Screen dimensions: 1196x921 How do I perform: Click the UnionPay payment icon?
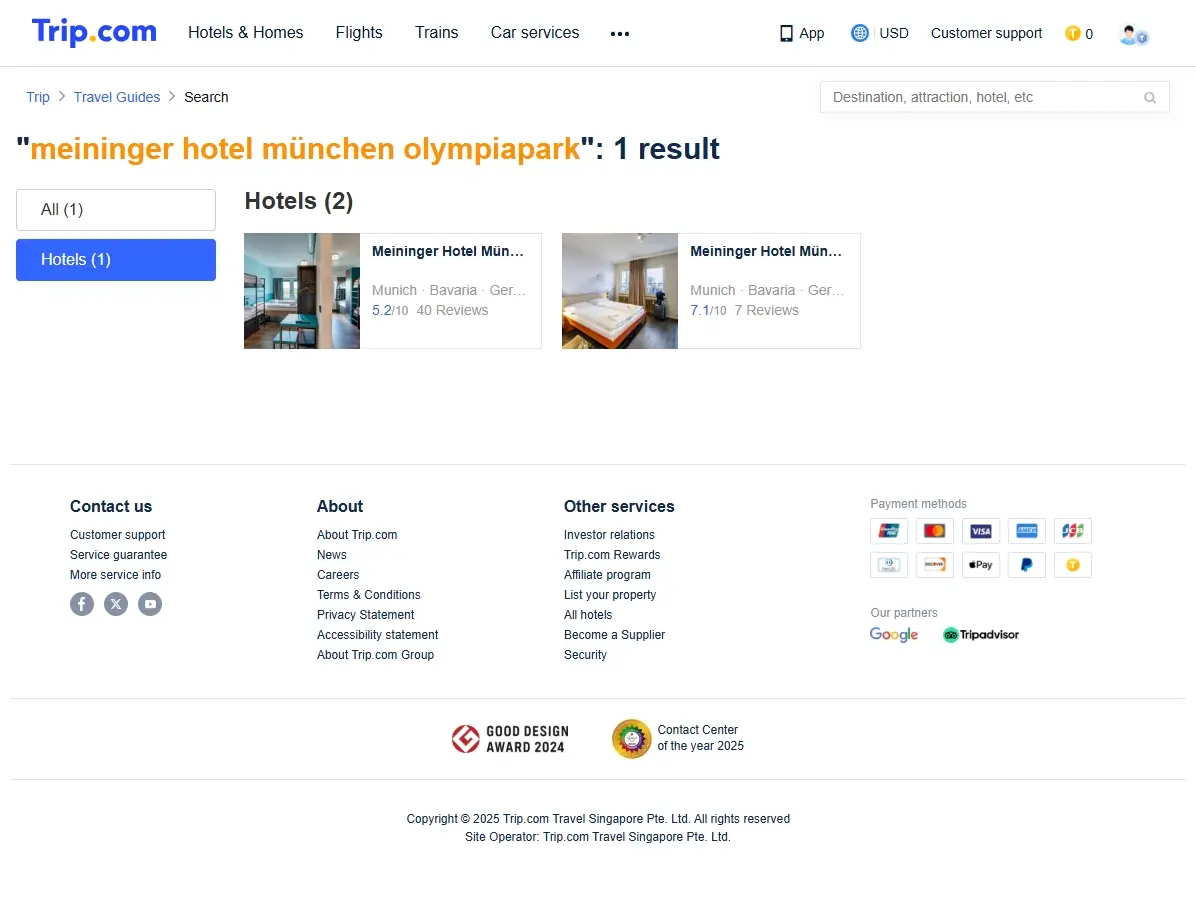point(889,530)
